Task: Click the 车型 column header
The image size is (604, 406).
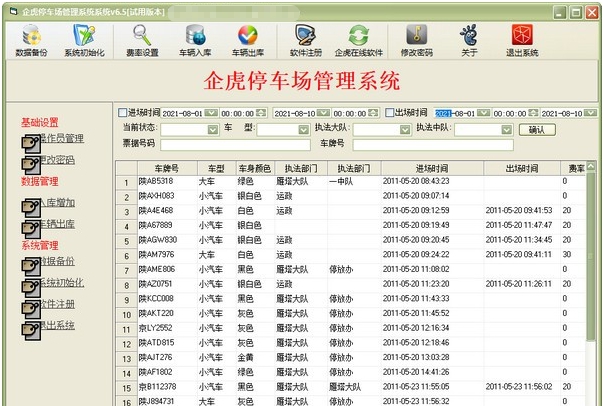Action: click(x=216, y=168)
